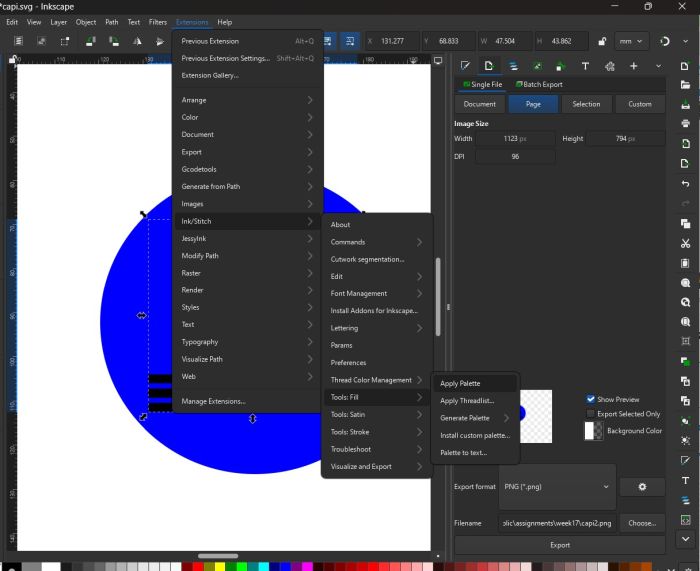Viewport: 700px width, 571px height.
Task: Expand the Generate from Path submenu
Action: pos(247,187)
